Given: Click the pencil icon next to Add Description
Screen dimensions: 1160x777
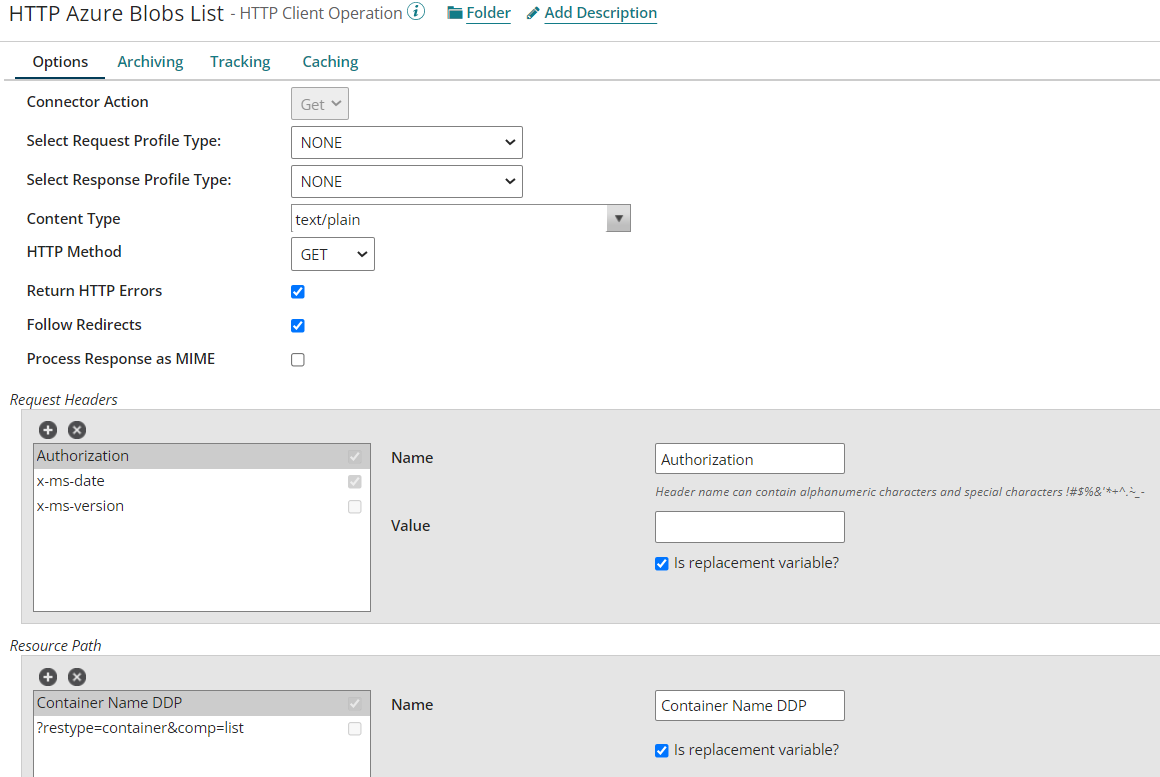Looking at the screenshot, I should tap(531, 13).
